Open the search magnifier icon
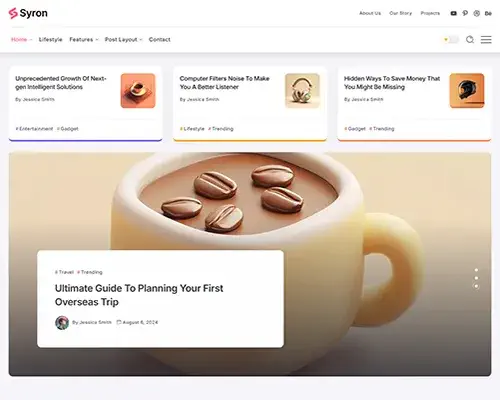Image resolution: width=500 pixels, height=400 pixels. pyautogui.click(x=470, y=40)
